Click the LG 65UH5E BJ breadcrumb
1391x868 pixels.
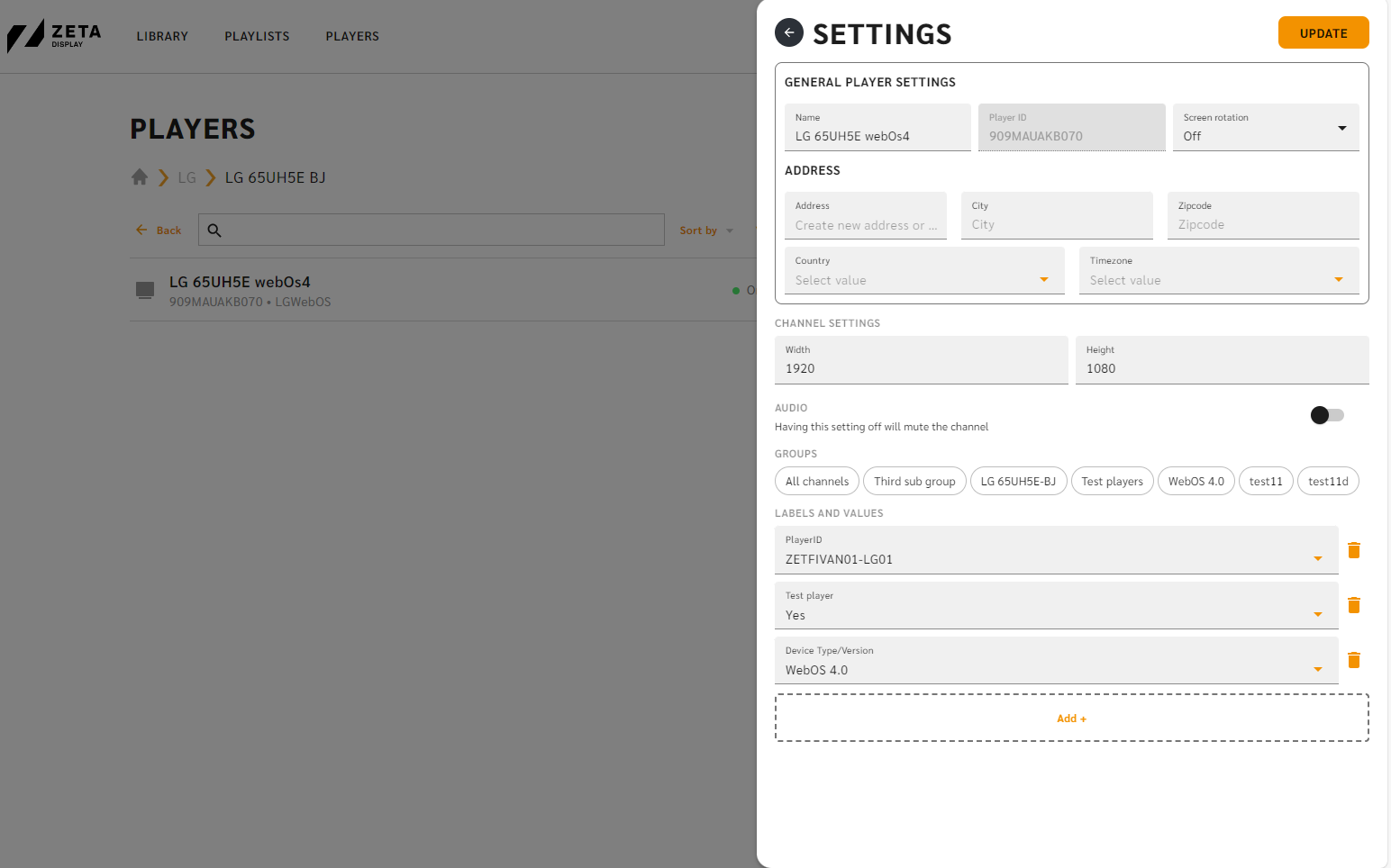click(x=275, y=177)
